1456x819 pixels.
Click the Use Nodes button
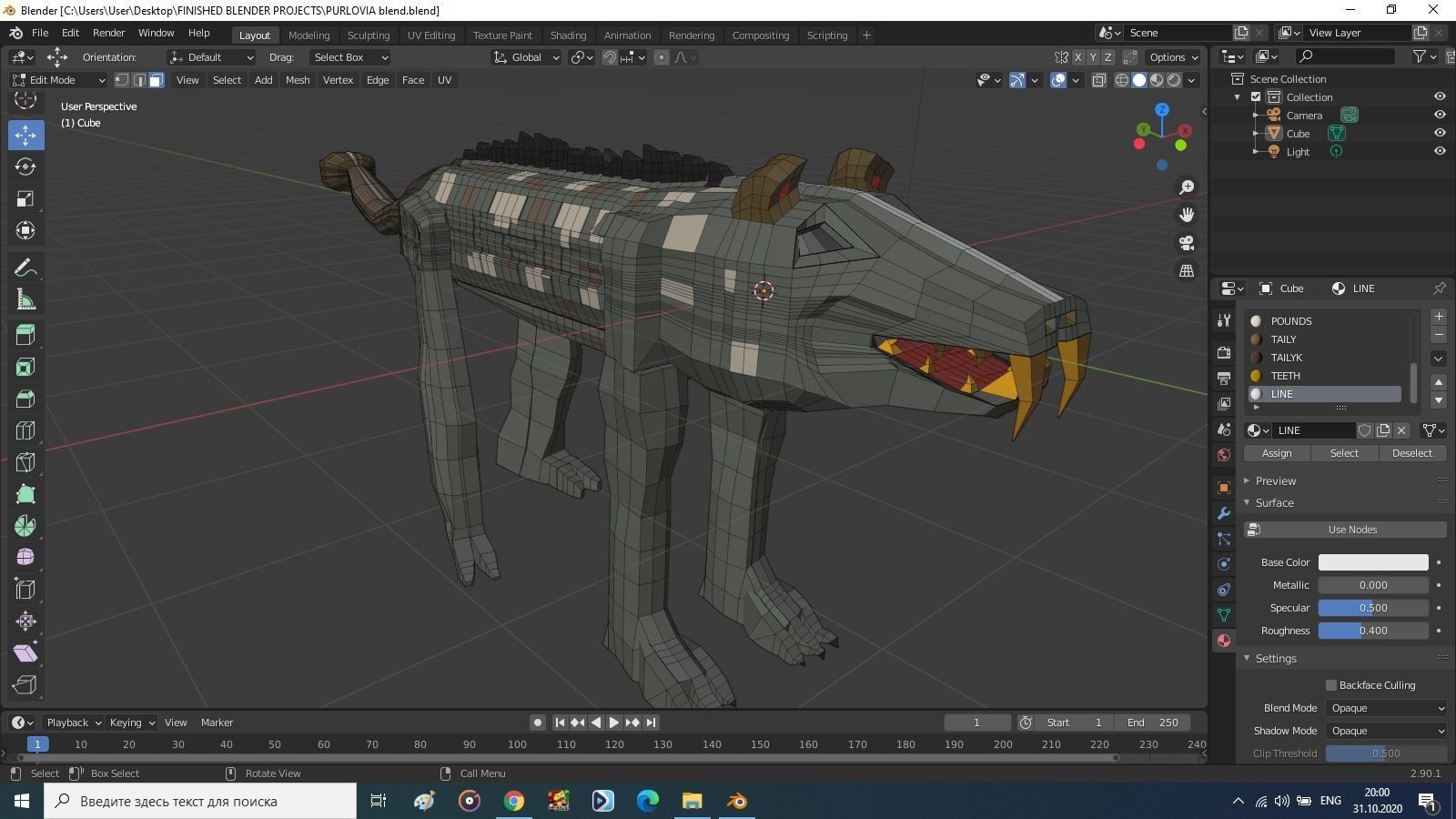pos(1345,530)
